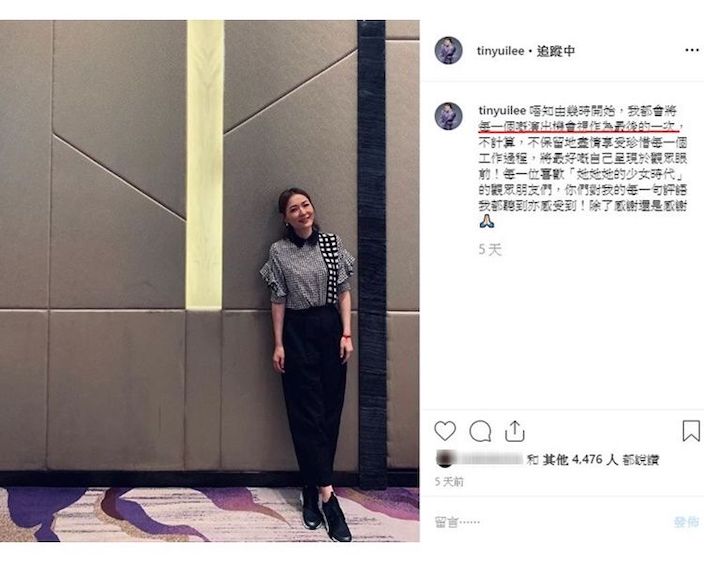
Task: Share the post using the share icon
Action: coord(515,431)
